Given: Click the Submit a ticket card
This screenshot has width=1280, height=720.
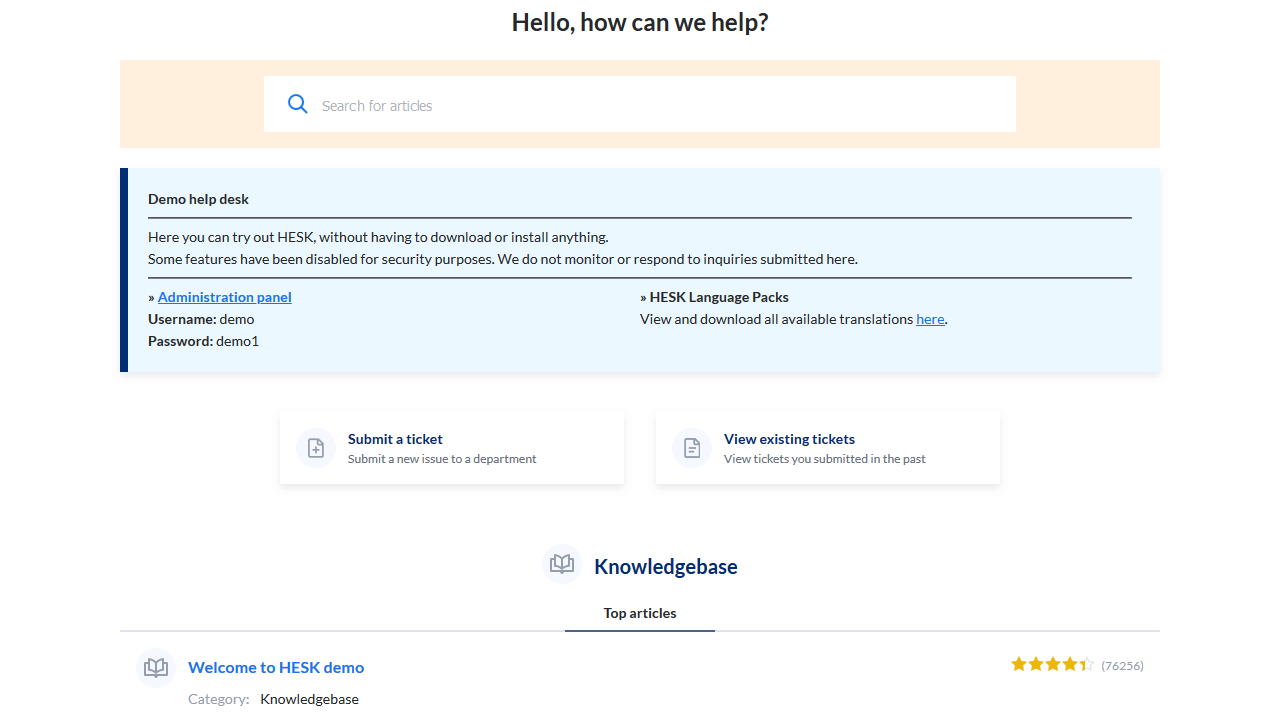Looking at the screenshot, I should (x=452, y=448).
